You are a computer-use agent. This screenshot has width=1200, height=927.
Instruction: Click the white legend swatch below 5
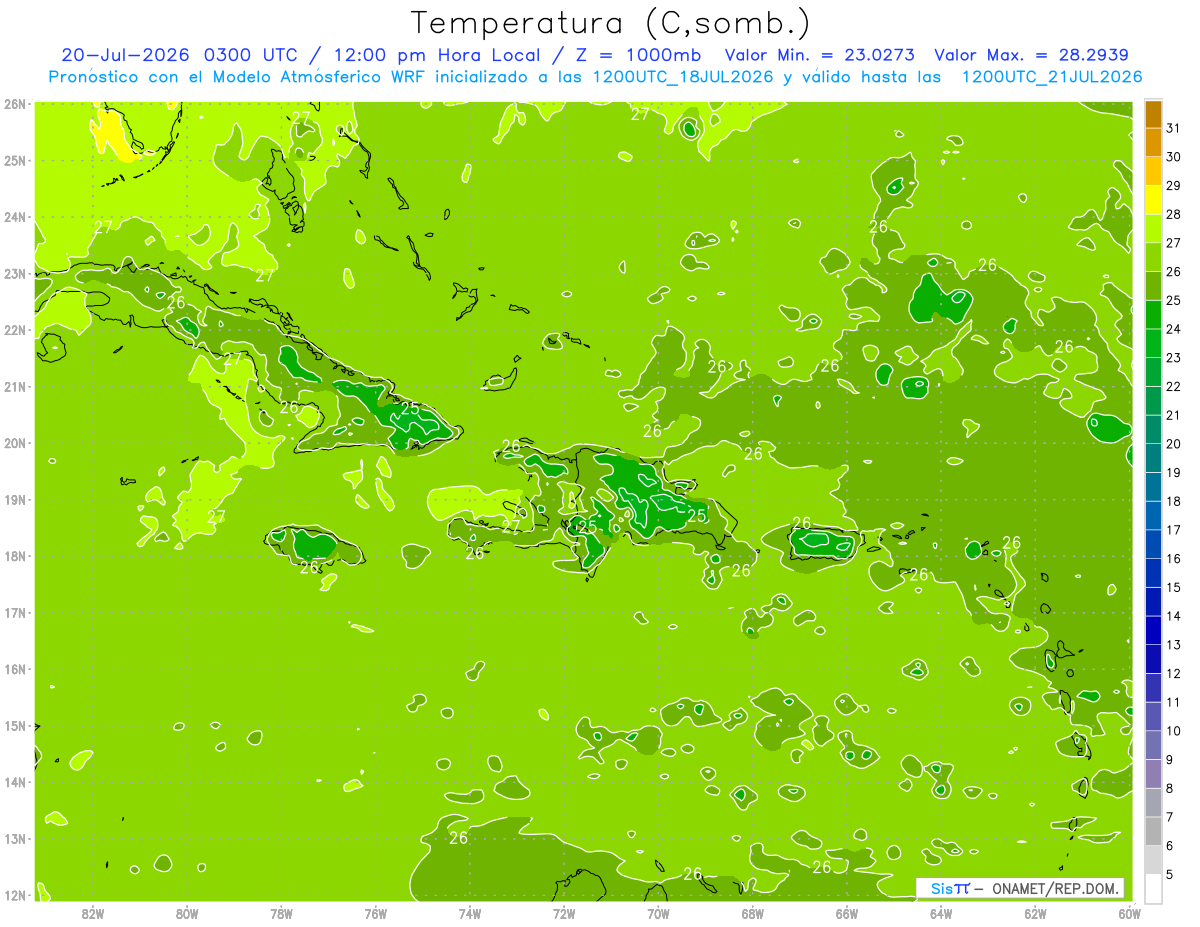[1153, 888]
